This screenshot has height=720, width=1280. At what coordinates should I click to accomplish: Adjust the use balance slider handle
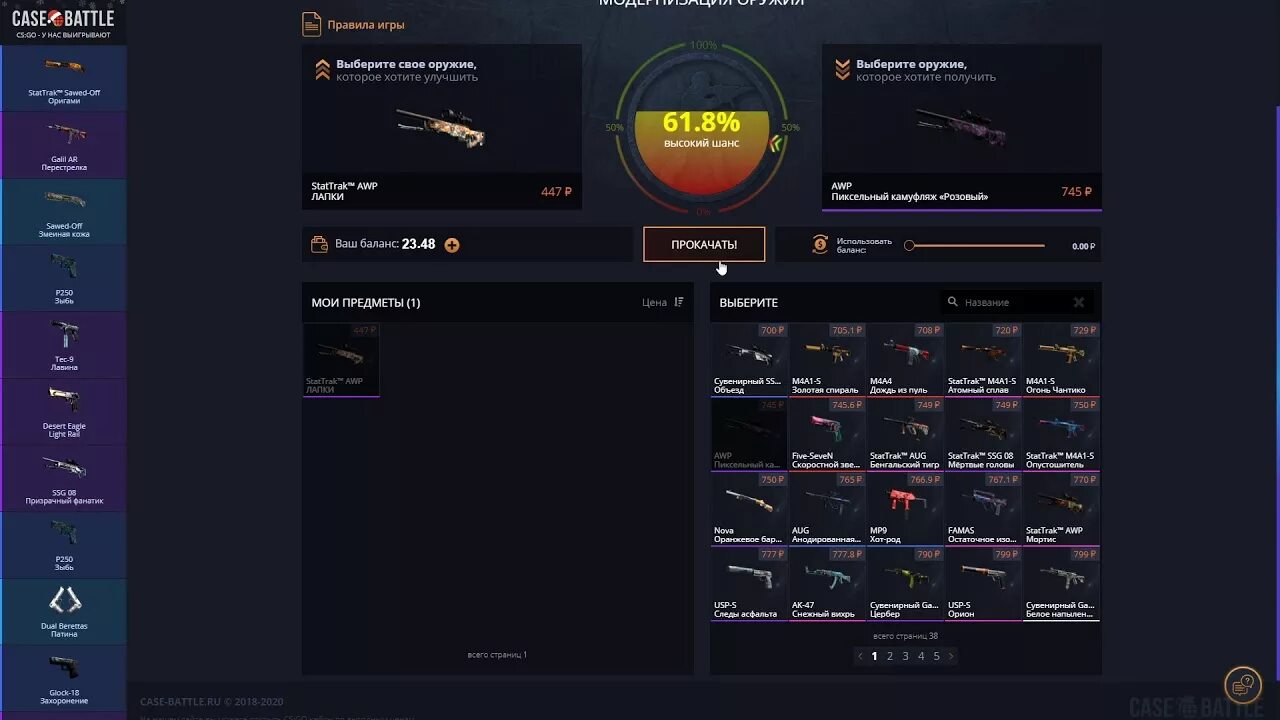(909, 245)
